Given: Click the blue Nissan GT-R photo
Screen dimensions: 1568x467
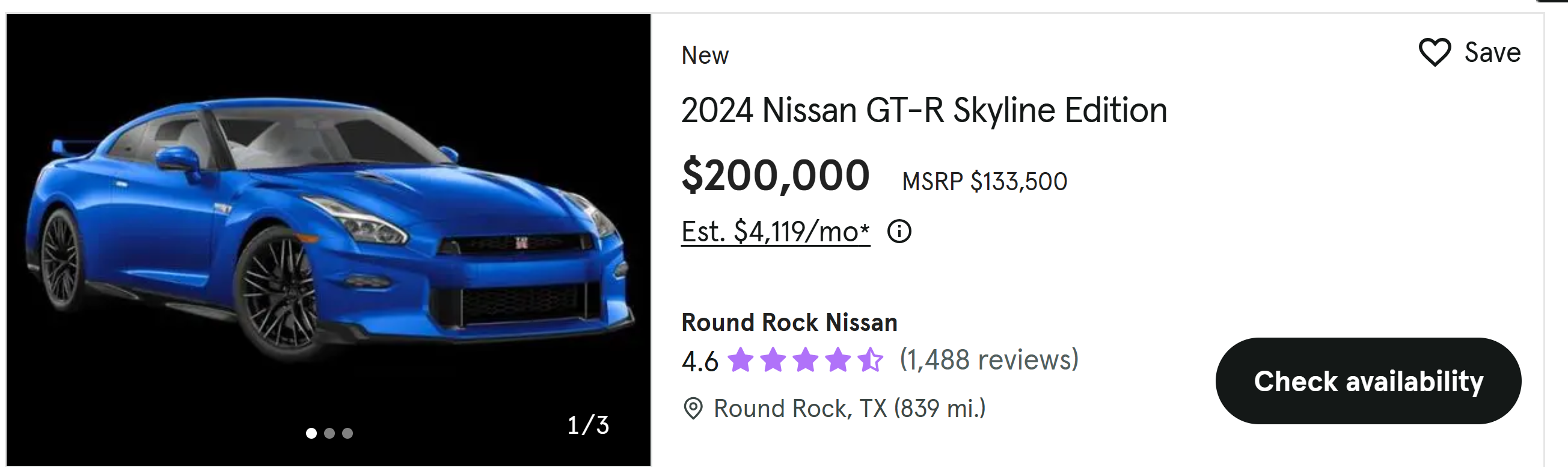Looking at the screenshot, I should pos(329,232).
